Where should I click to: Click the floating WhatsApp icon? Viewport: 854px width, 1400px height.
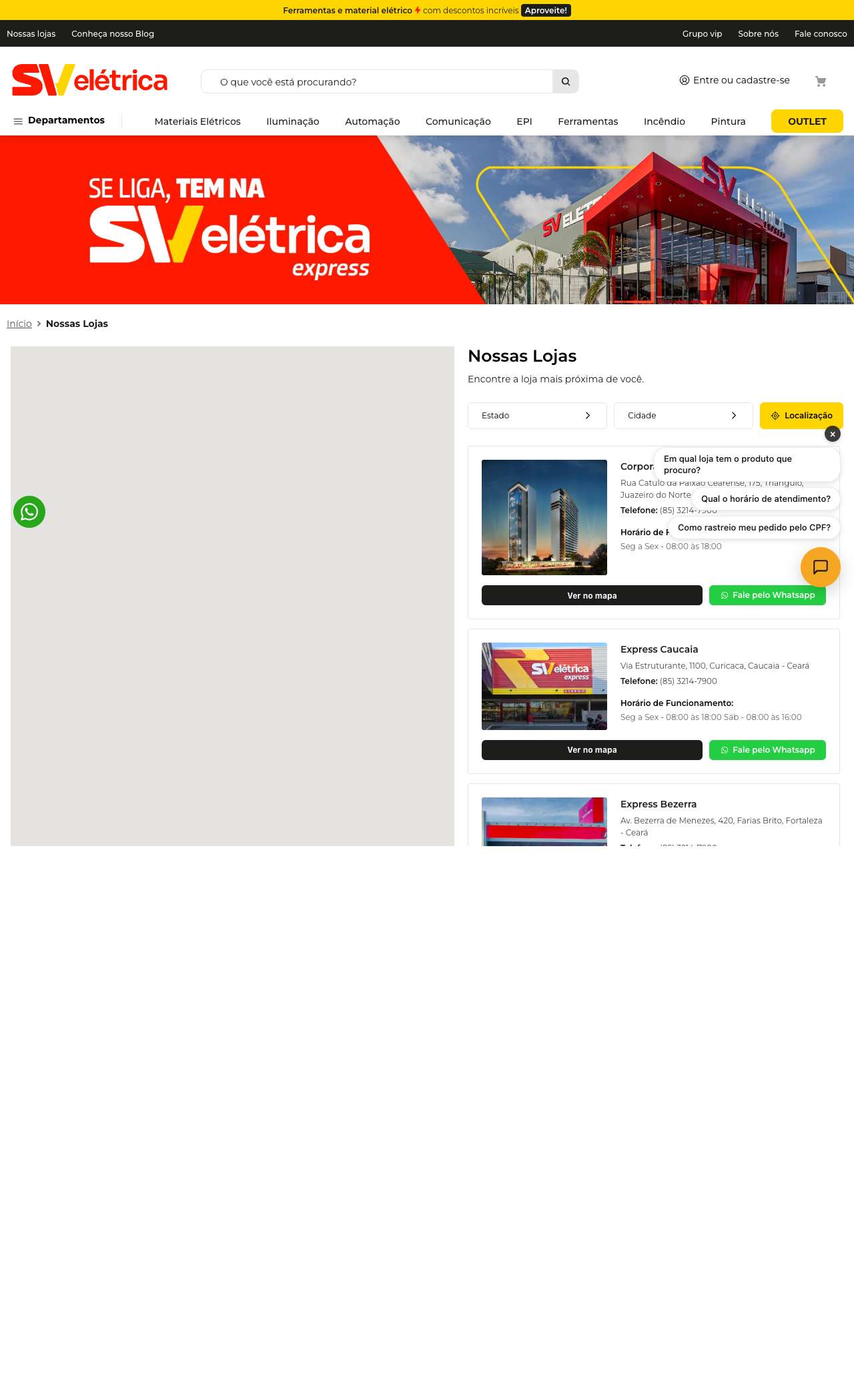(x=29, y=512)
